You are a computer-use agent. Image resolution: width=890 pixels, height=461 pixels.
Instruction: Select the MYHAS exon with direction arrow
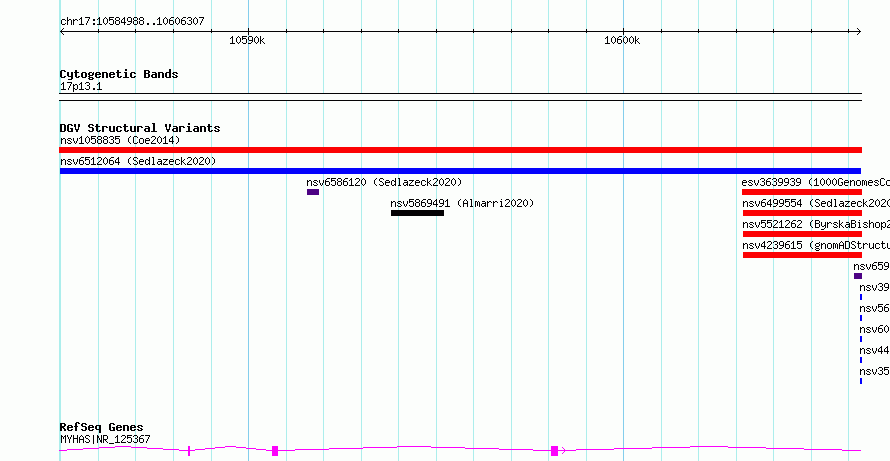pyautogui.click(x=555, y=451)
